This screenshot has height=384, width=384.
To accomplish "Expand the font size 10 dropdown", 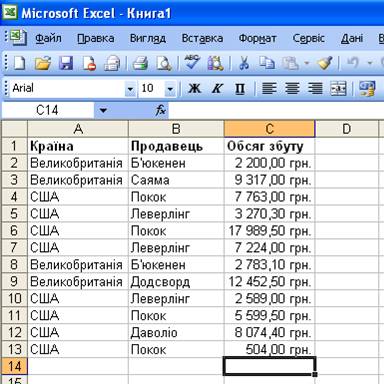I will pos(170,89).
